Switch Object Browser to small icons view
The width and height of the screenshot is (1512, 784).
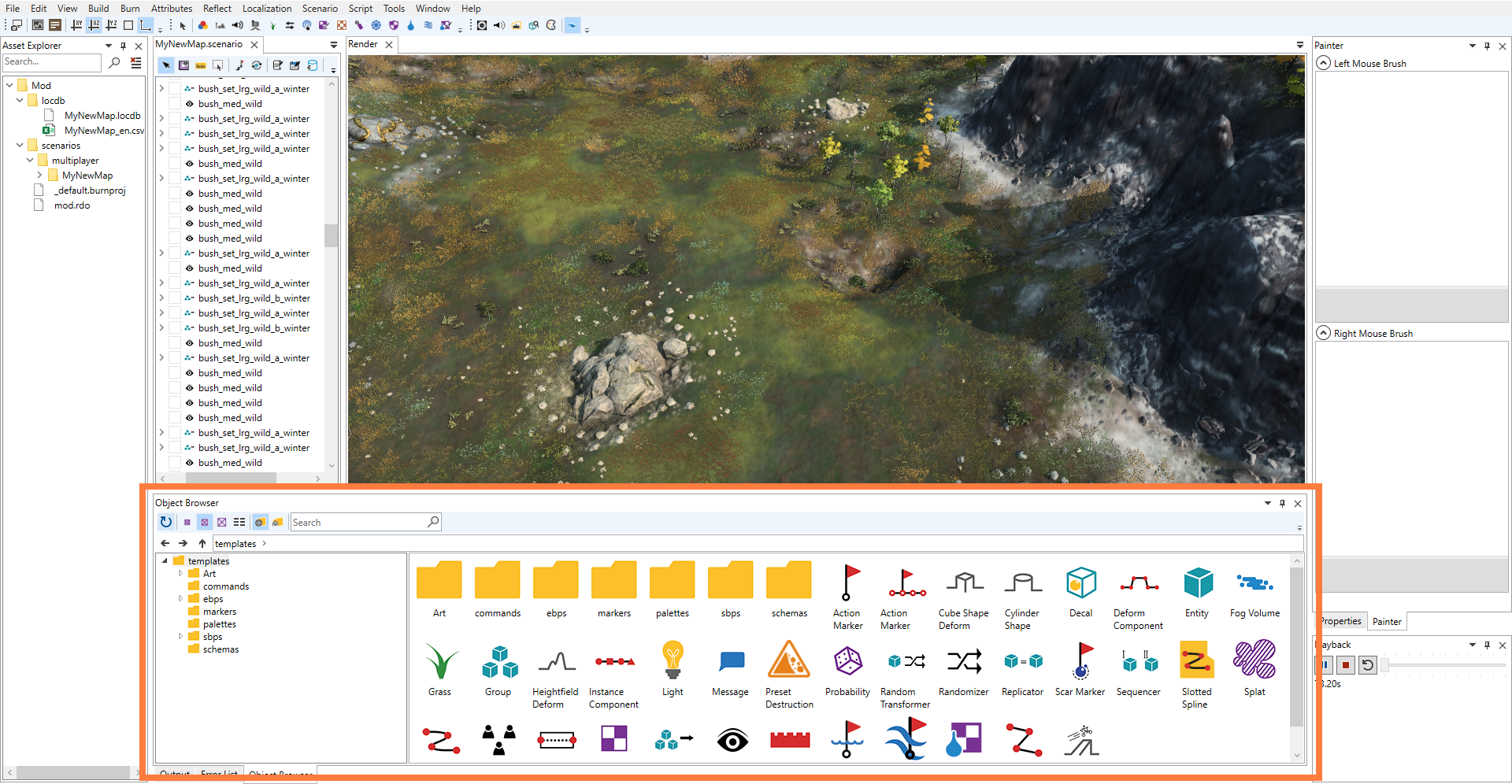(x=187, y=522)
